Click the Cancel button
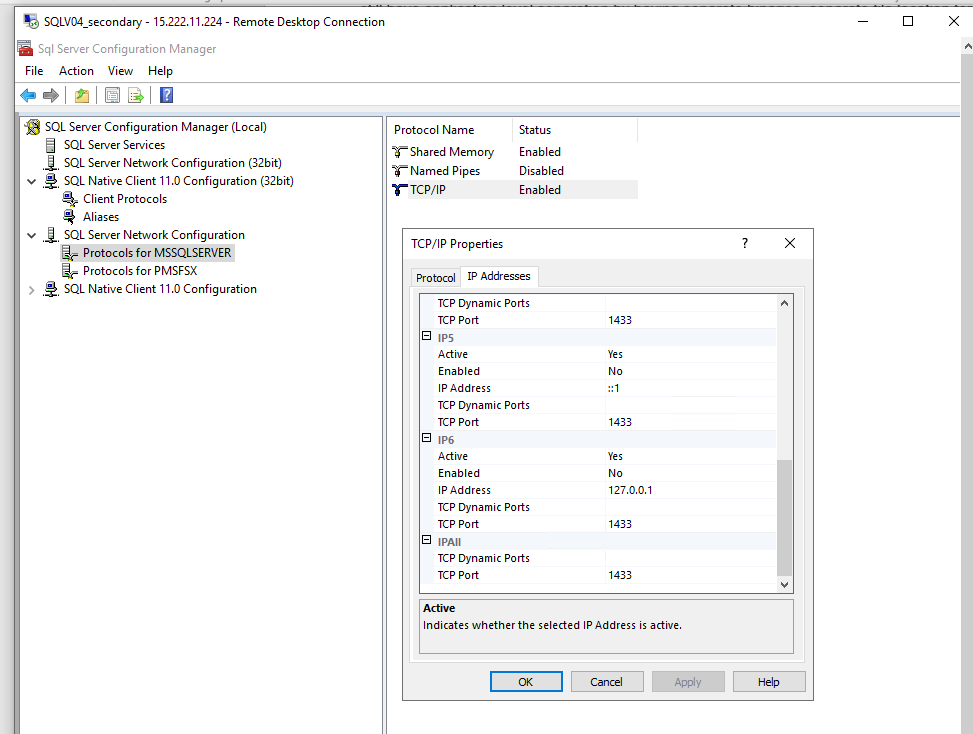The width and height of the screenshot is (973, 734). tap(607, 681)
